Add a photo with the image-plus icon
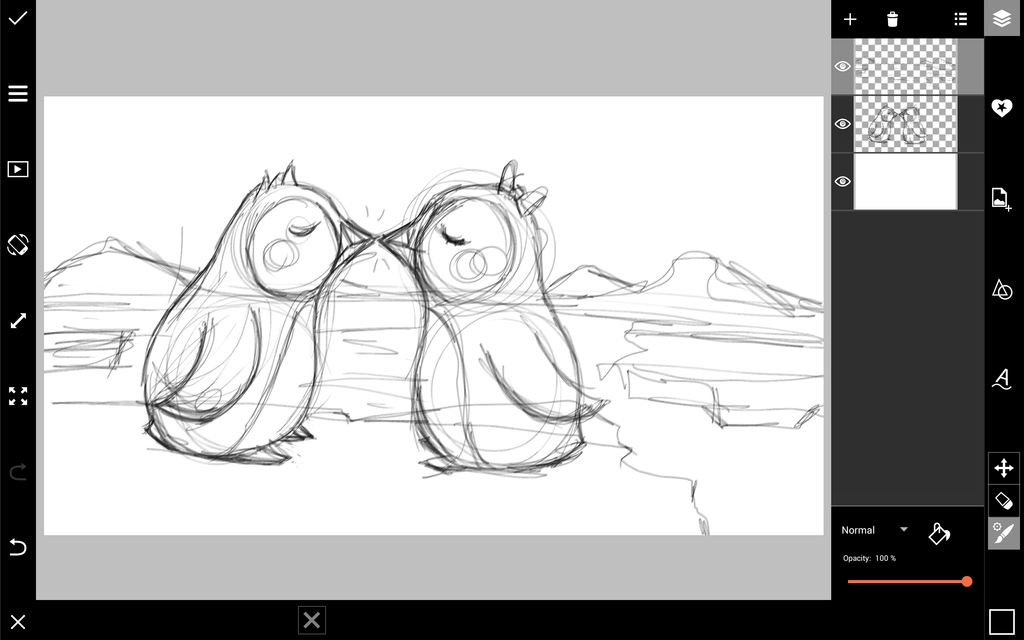Image resolution: width=1024 pixels, height=640 pixels. [1001, 198]
